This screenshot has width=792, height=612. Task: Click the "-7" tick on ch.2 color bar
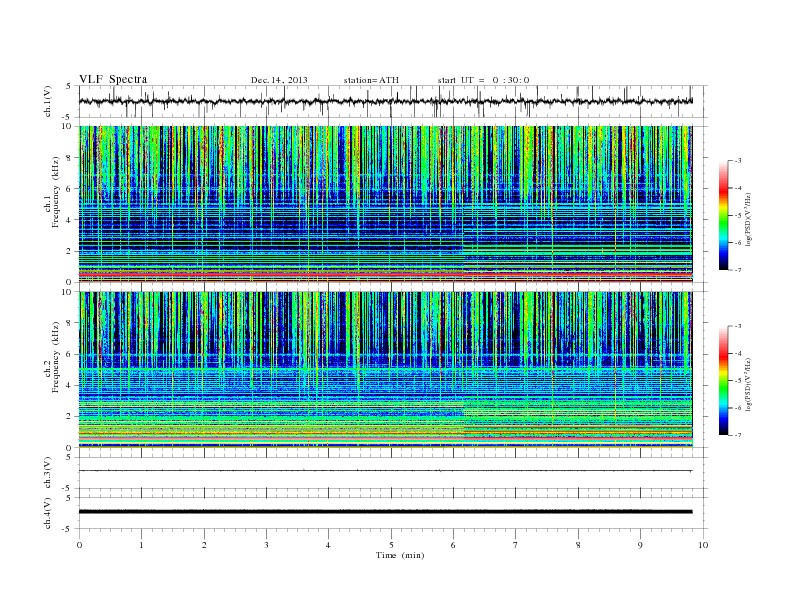tap(738, 435)
